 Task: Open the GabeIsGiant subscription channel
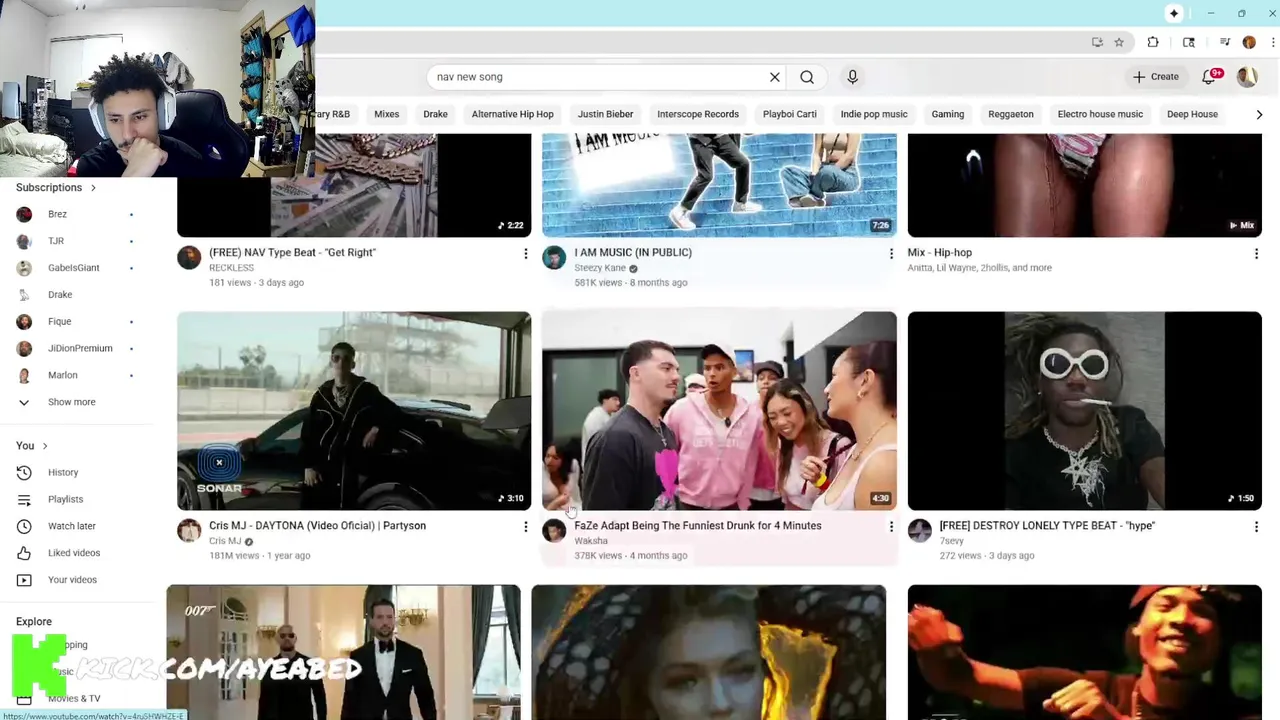(x=76, y=268)
